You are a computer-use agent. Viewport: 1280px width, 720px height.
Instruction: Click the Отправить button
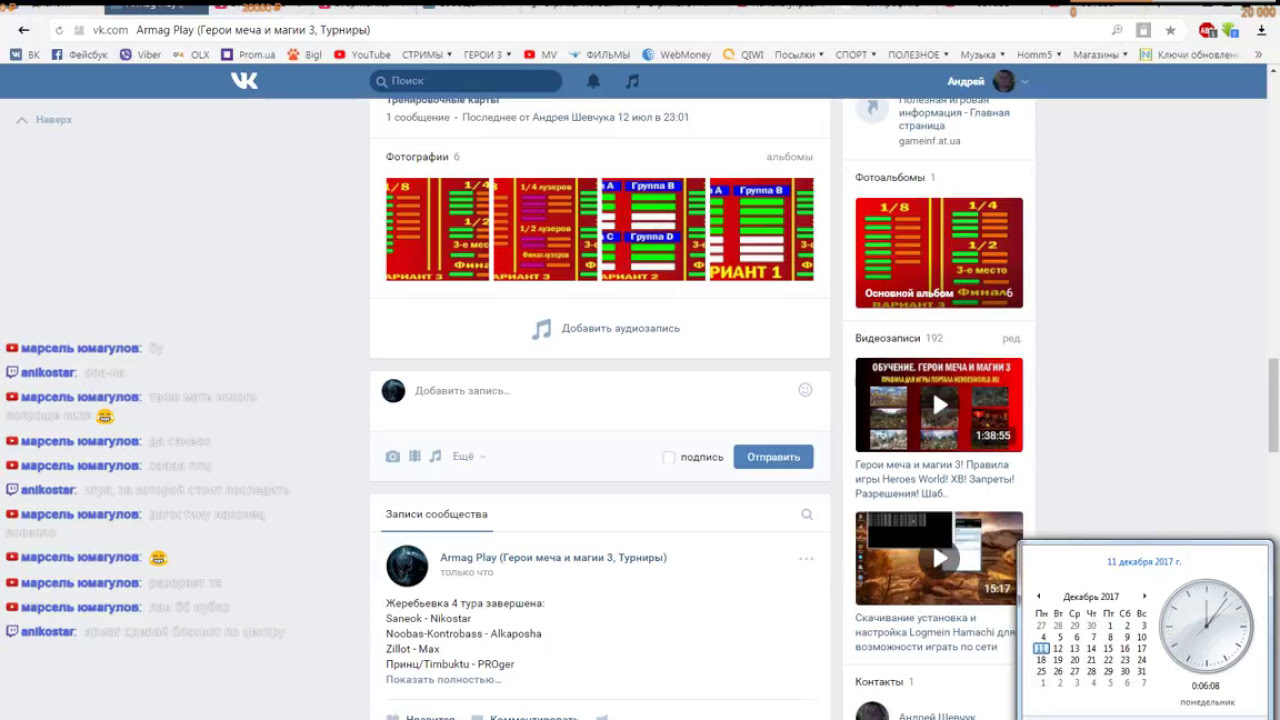point(773,457)
